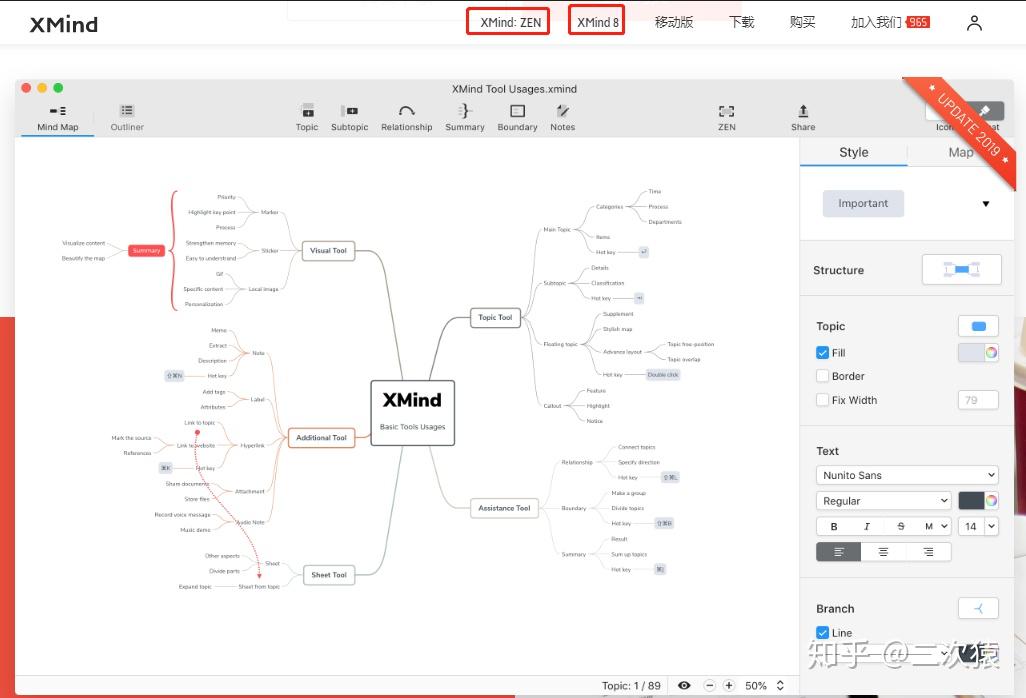The height and width of the screenshot is (698, 1026).
Task: Open the XMind: ZEN page link
Action: click(x=508, y=22)
